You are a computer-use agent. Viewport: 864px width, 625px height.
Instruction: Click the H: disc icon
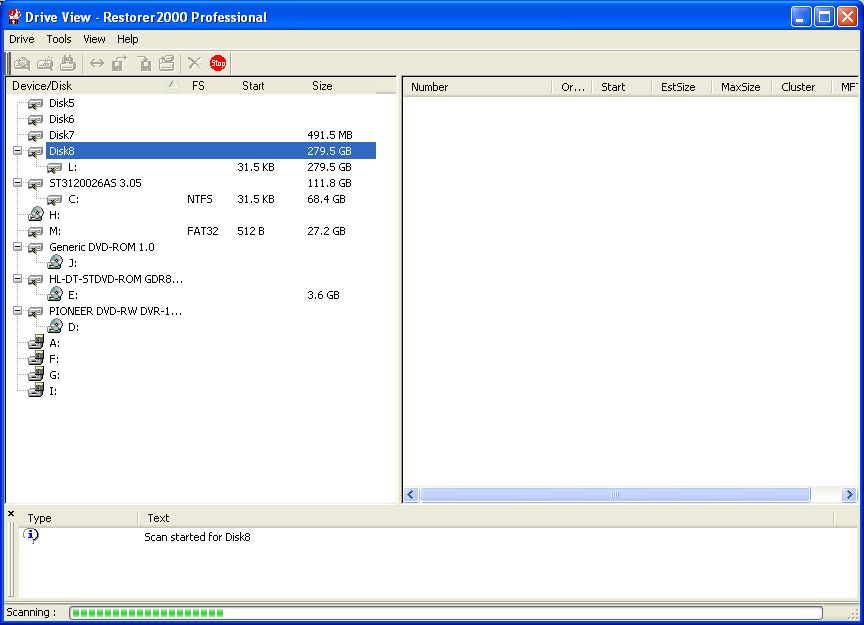click(36, 214)
